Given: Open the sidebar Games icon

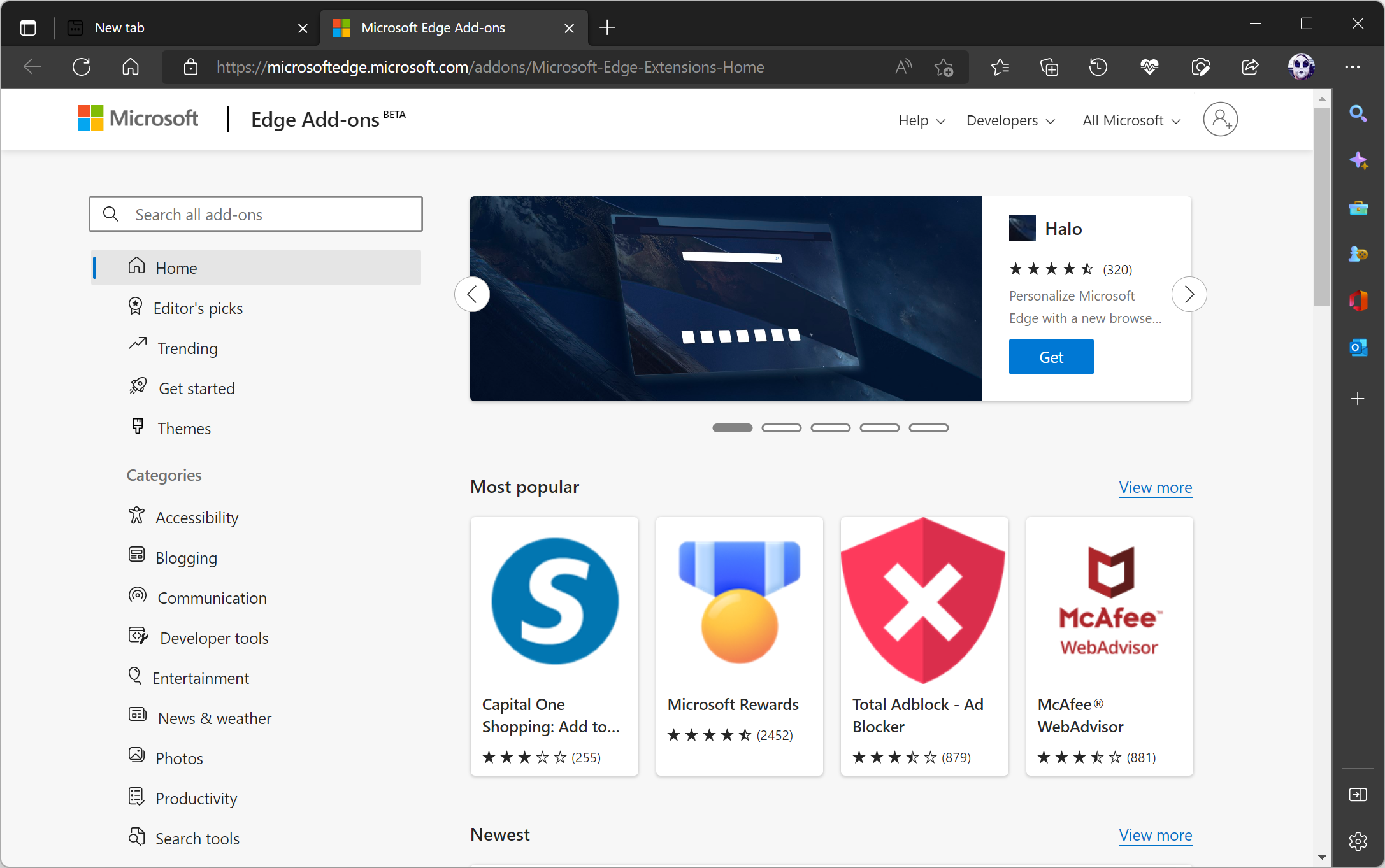Looking at the screenshot, I should coord(1358,254).
